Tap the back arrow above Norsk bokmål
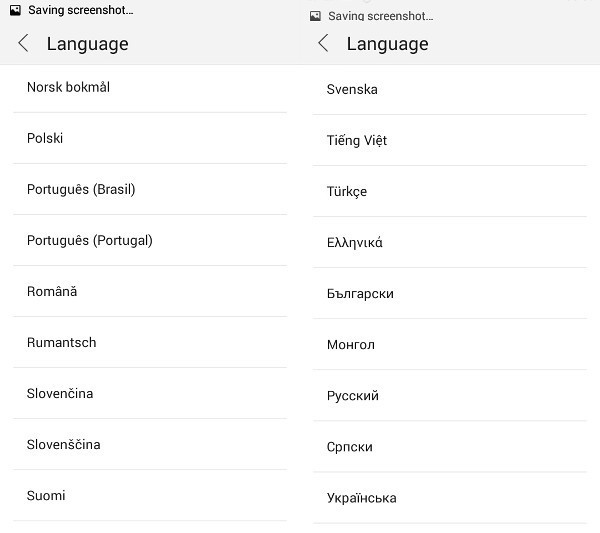Image resolution: width=600 pixels, height=533 pixels. click(x=24, y=44)
